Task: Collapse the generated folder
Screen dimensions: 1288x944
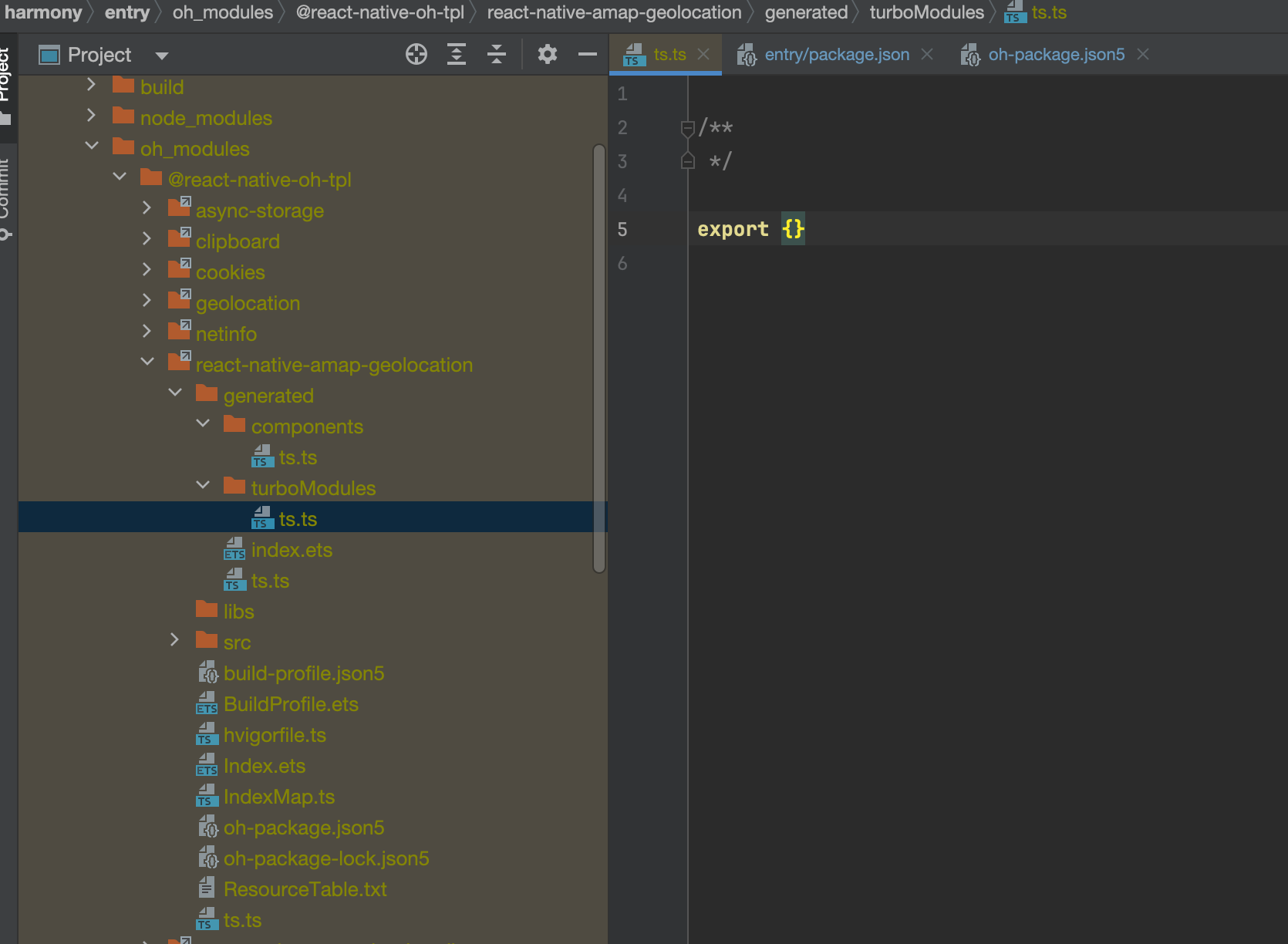Action: click(x=175, y=392)
